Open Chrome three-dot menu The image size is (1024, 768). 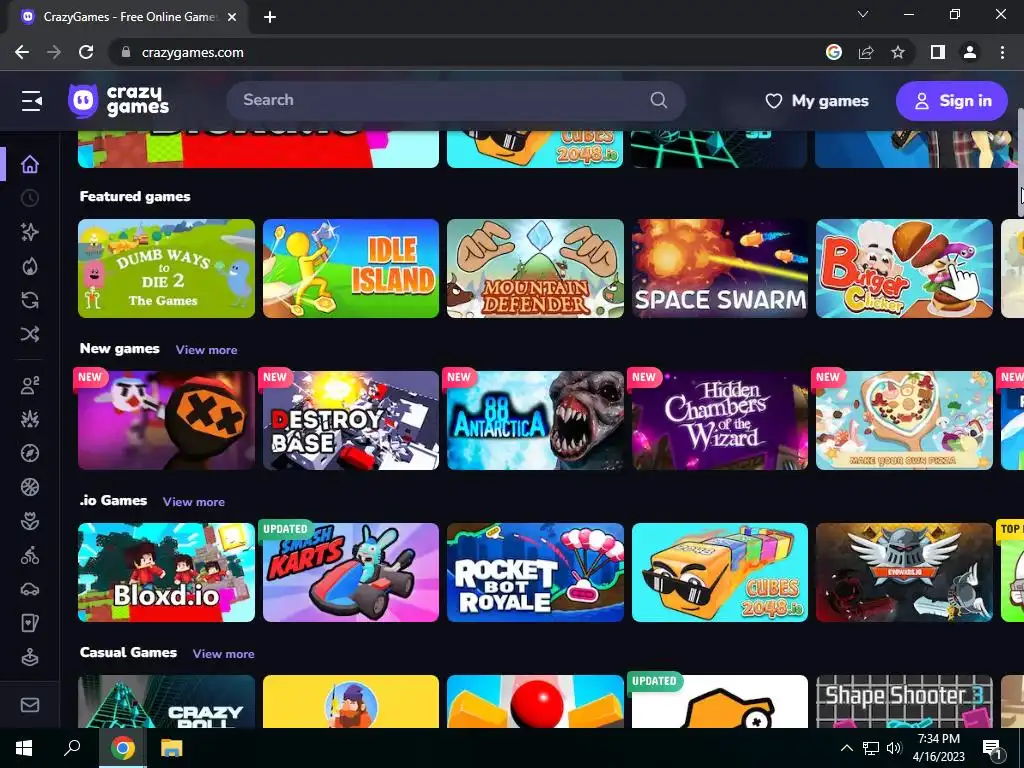[1002, 52]
